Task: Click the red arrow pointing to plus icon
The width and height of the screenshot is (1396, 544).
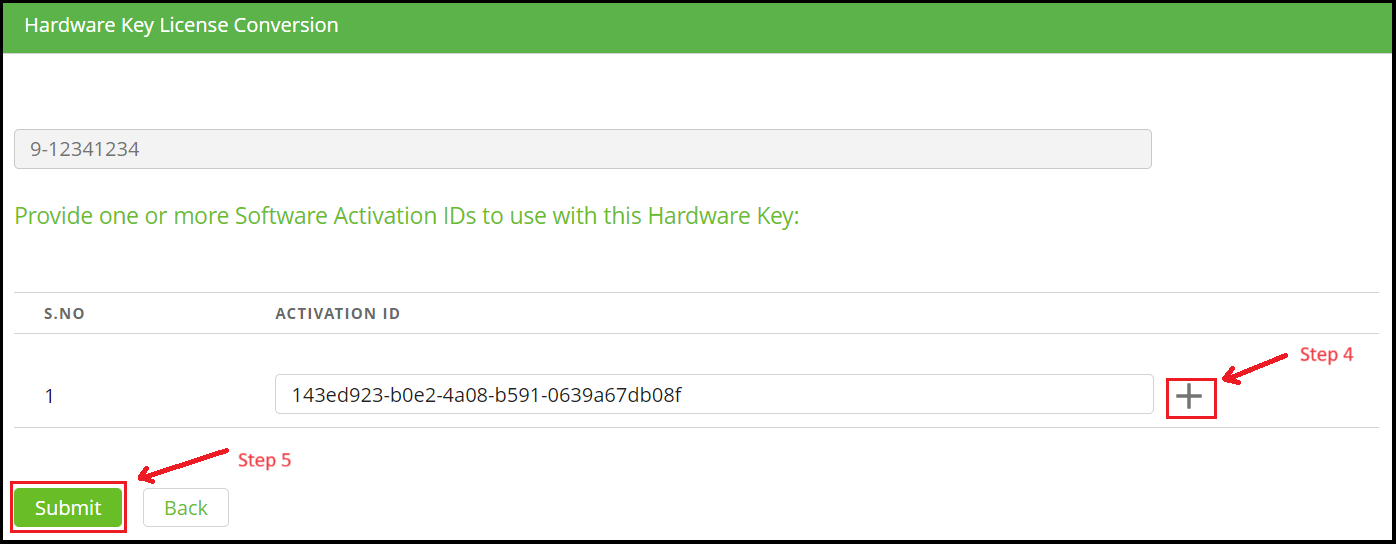Action: 1254,367
